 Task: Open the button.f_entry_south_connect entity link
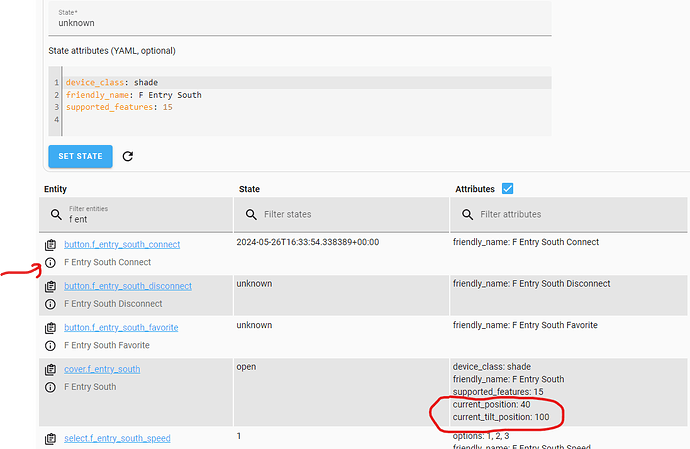pyautogui.click(x=122, y=244)
